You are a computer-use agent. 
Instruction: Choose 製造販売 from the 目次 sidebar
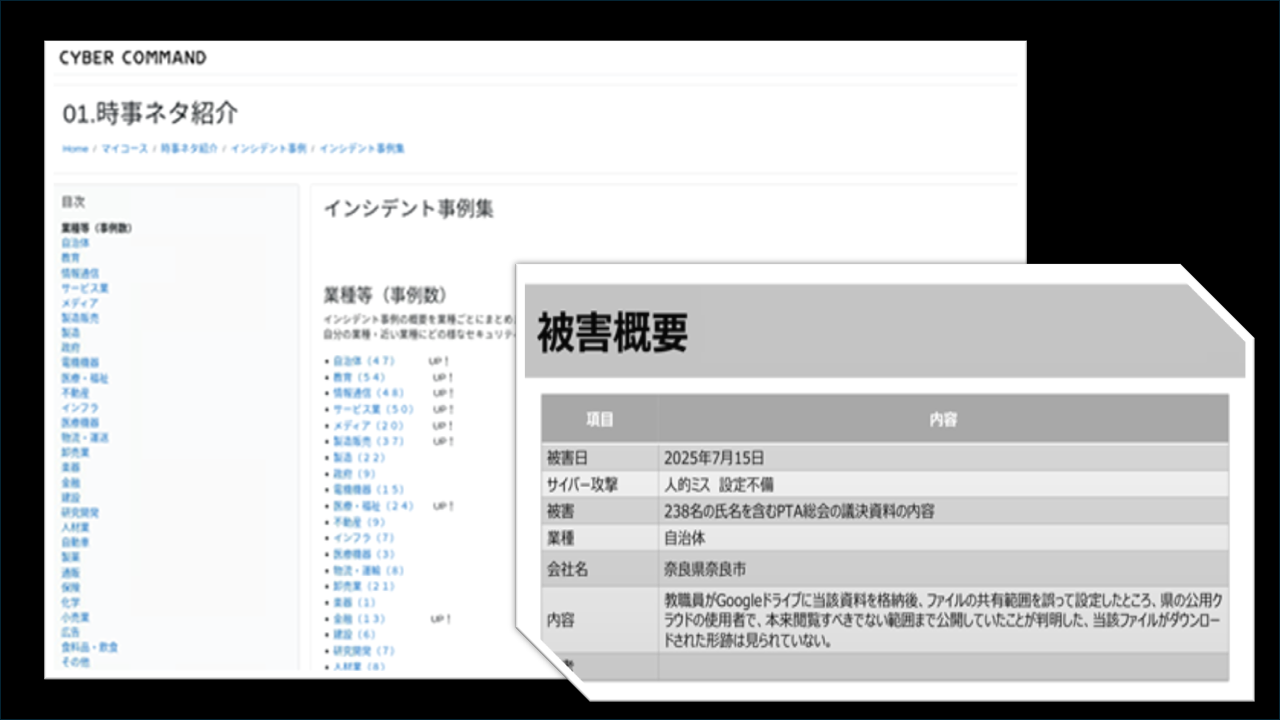pyautogui.click(x=80, y=318)
